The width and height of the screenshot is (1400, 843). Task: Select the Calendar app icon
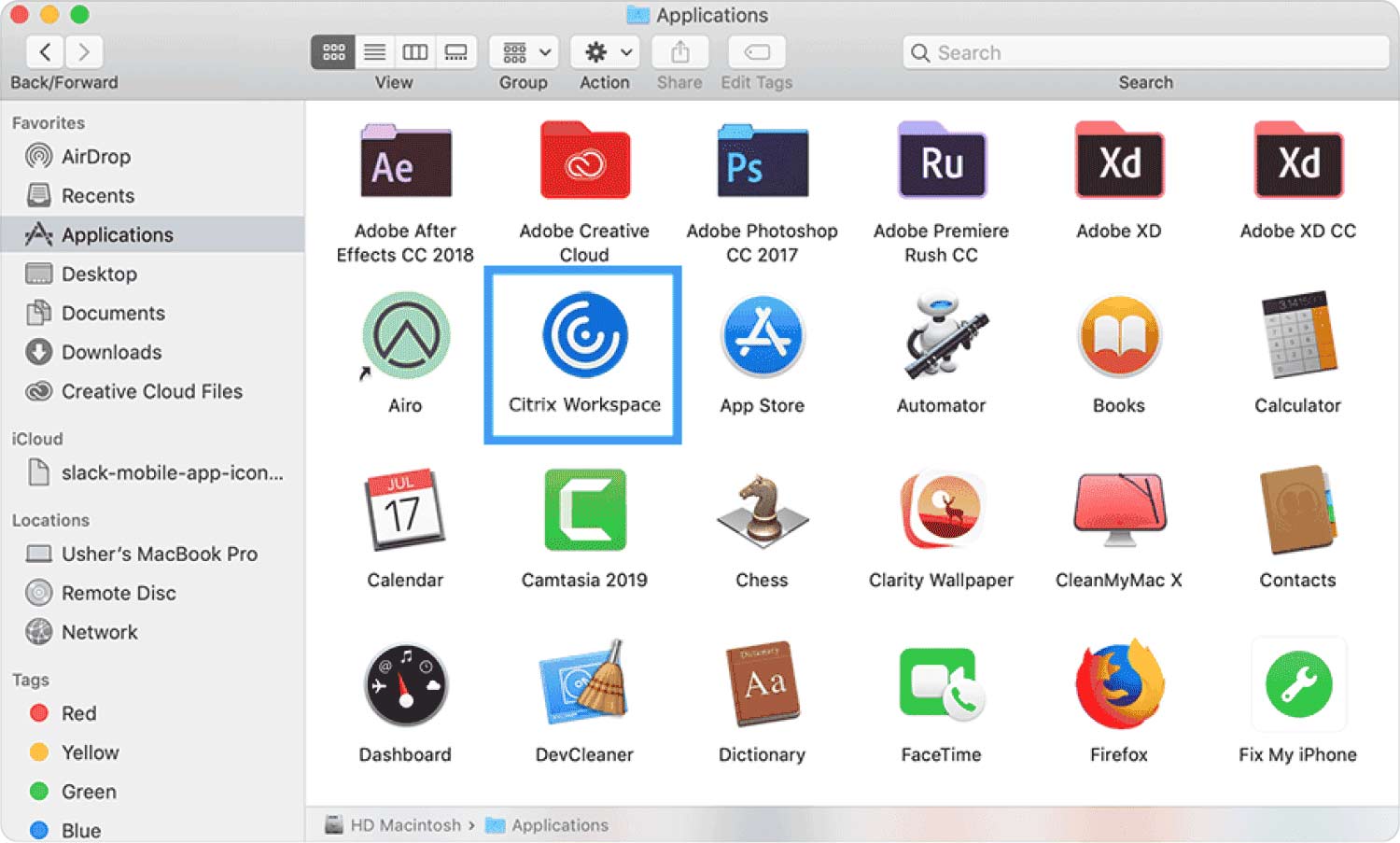pyautogui.click(x=405, y=510)
